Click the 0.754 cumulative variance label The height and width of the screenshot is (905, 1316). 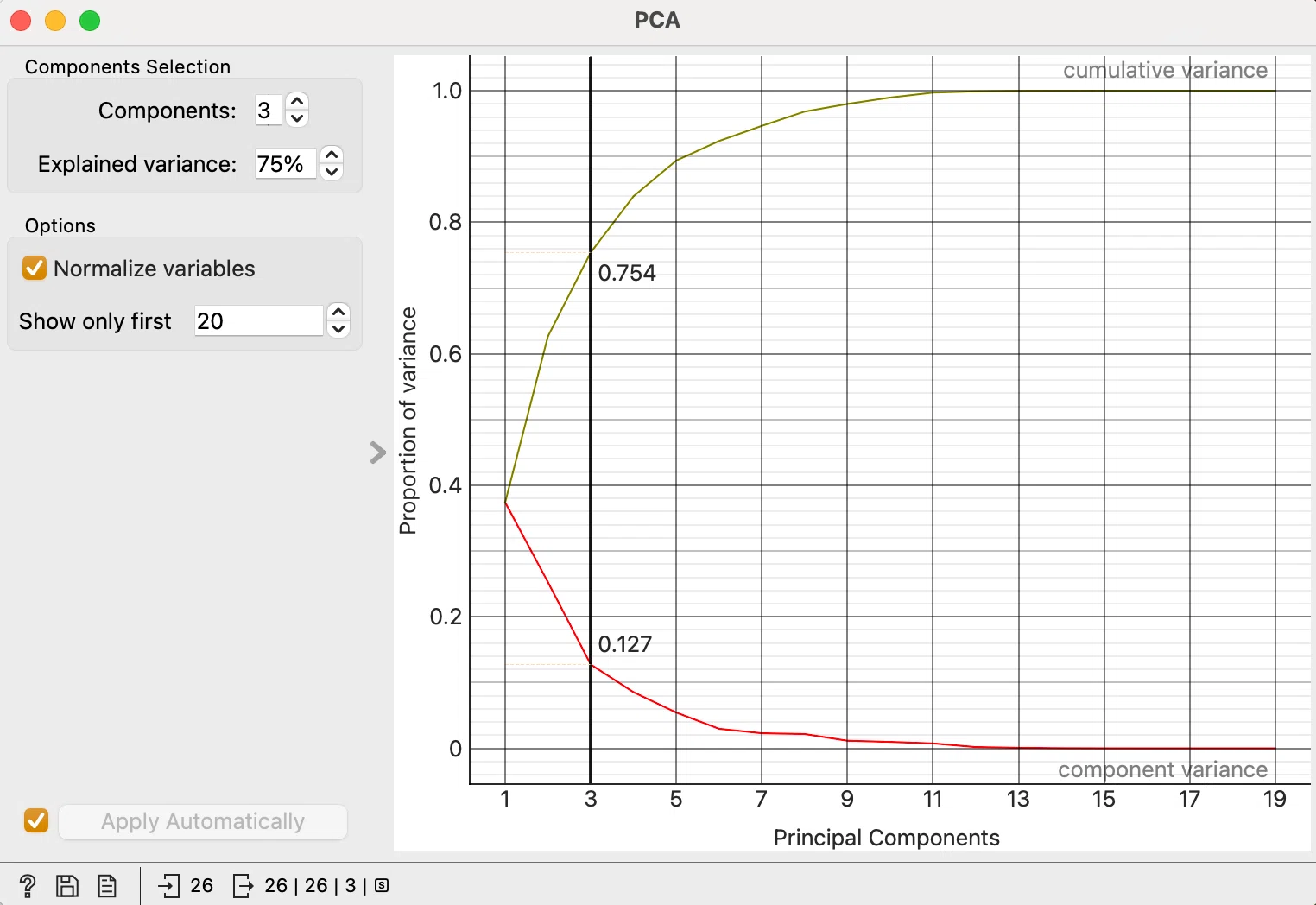[627, 273]
